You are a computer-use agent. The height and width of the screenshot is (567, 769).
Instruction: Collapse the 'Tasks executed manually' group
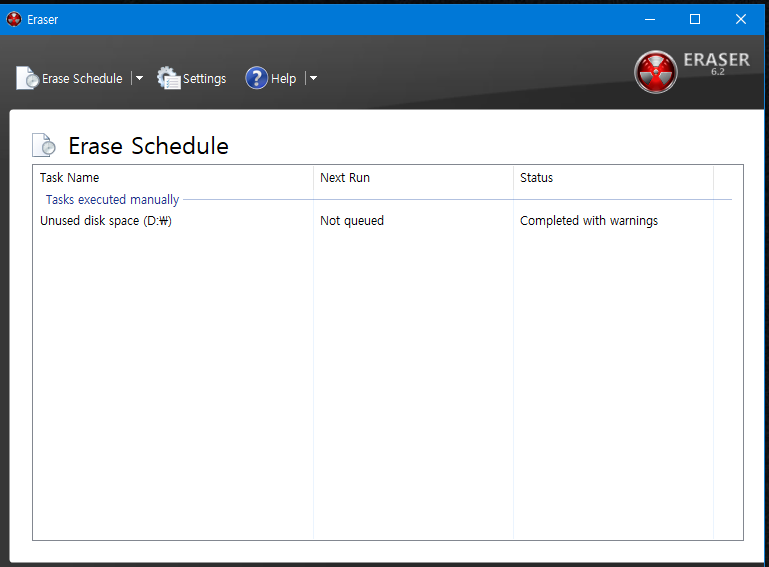click(x=112, y=200)
